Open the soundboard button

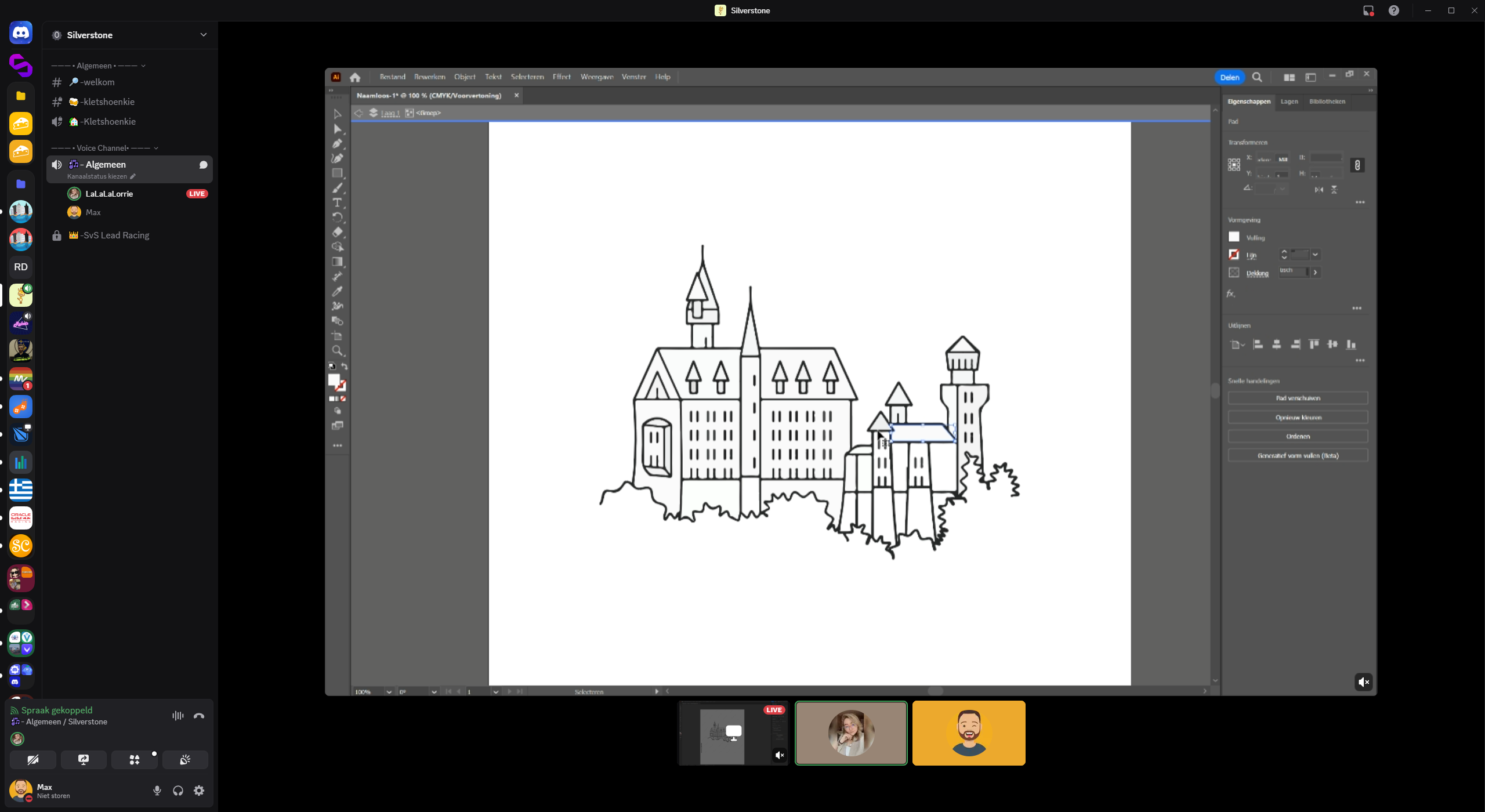click(x=185, y=760)
